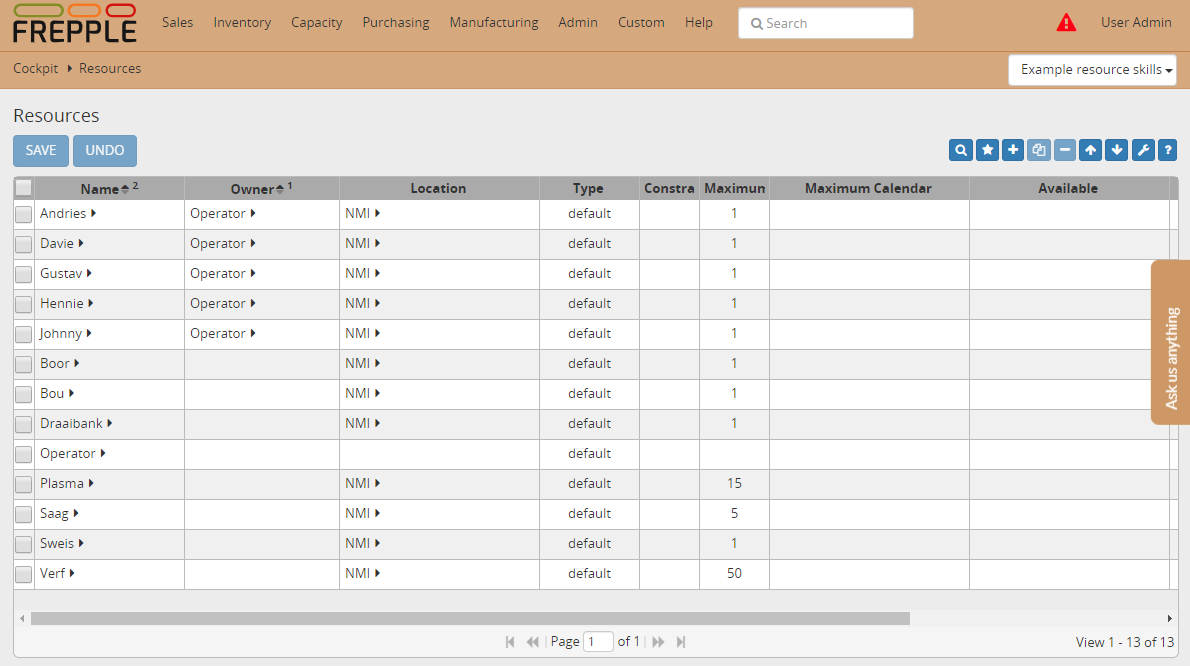Expand the arrow next to Draaibank name
The height and width of the screenshot is (666, 1190).
pyautogui.click(x=109, y=423)
